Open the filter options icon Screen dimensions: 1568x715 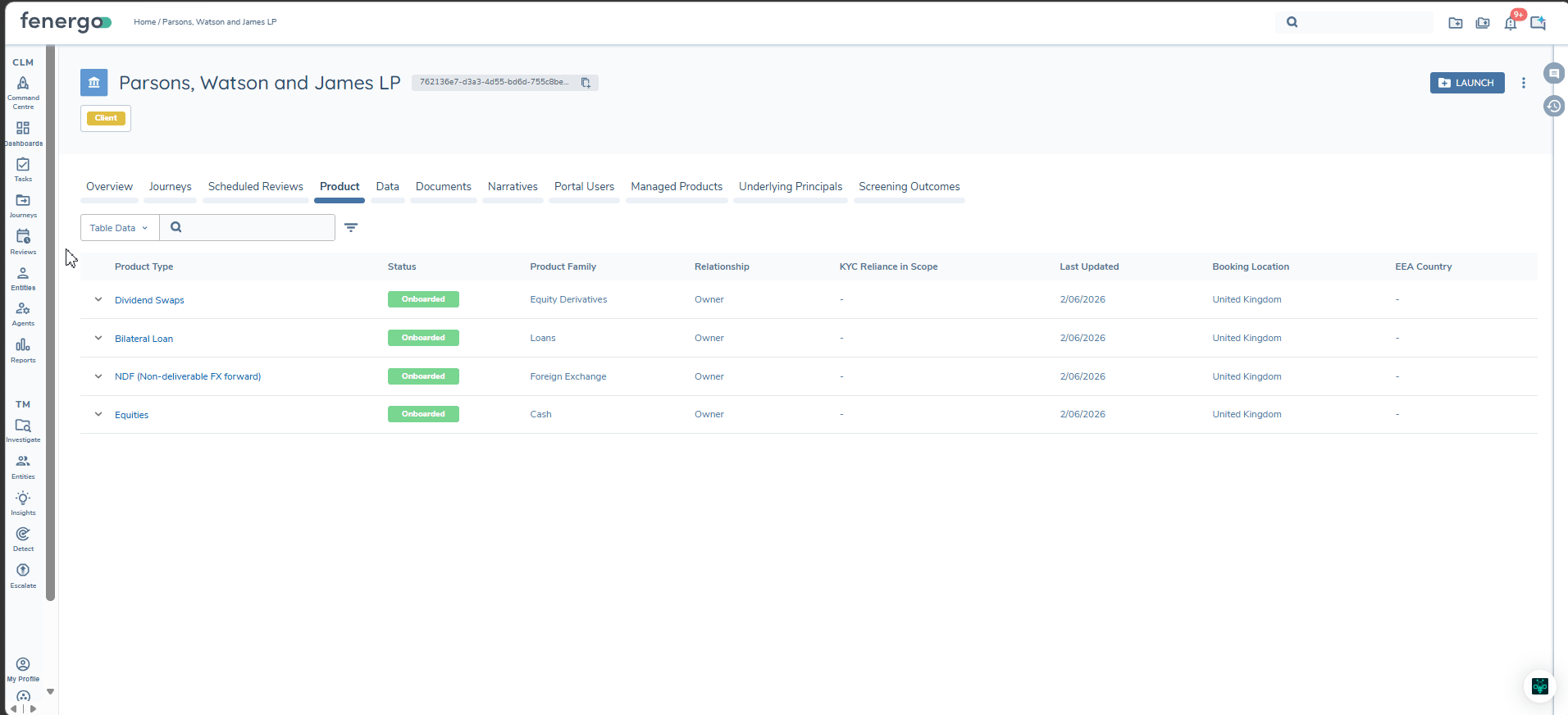(x=351, y=228)
